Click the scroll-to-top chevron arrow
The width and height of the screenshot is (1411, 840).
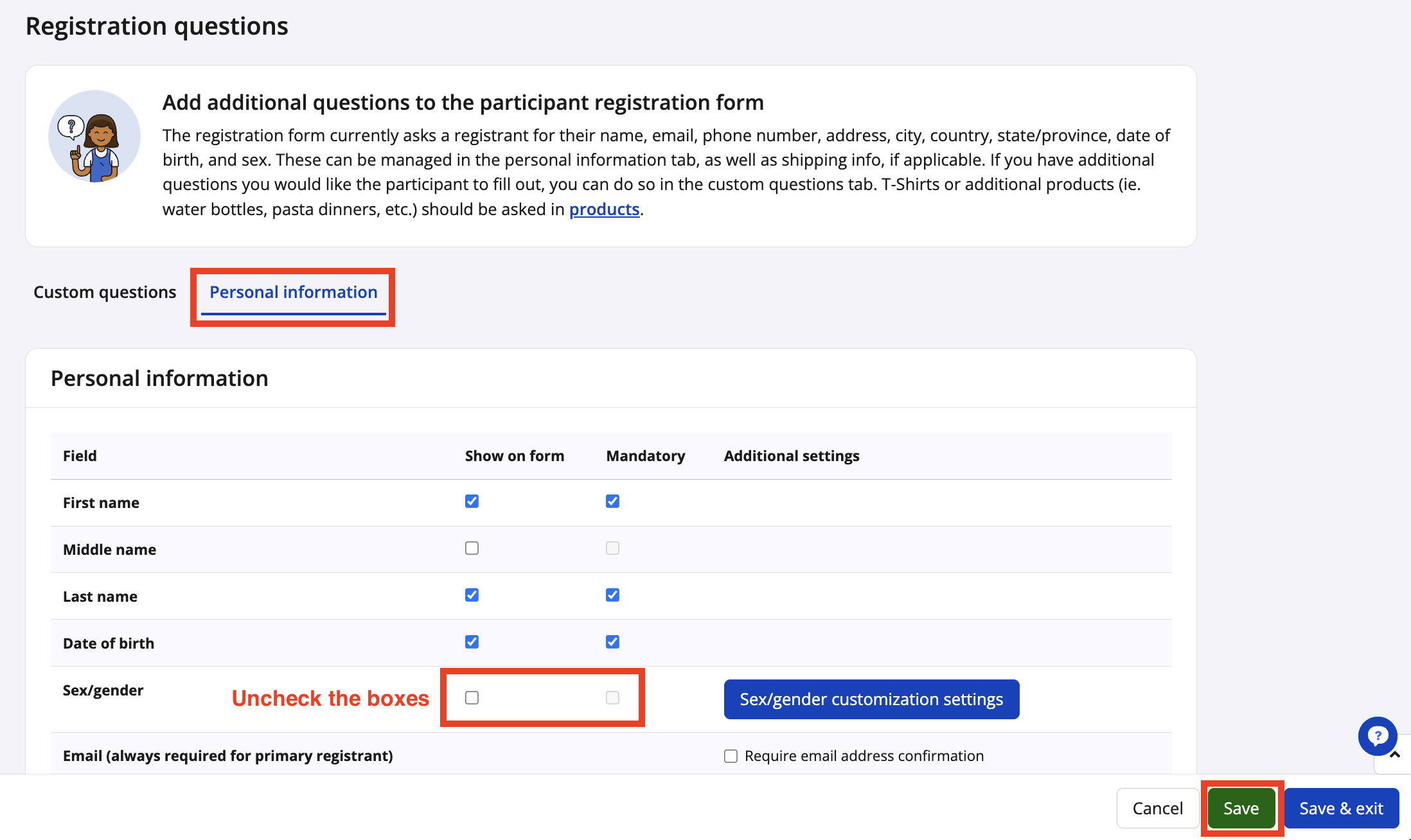tap(1395, 755)
